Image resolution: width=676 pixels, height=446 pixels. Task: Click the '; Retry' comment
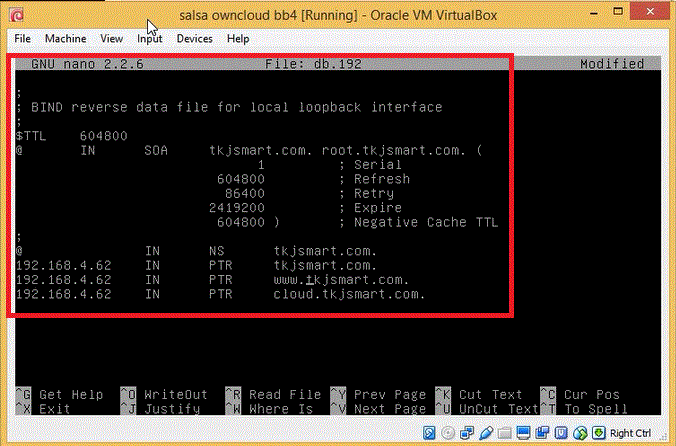click(366, 193)
